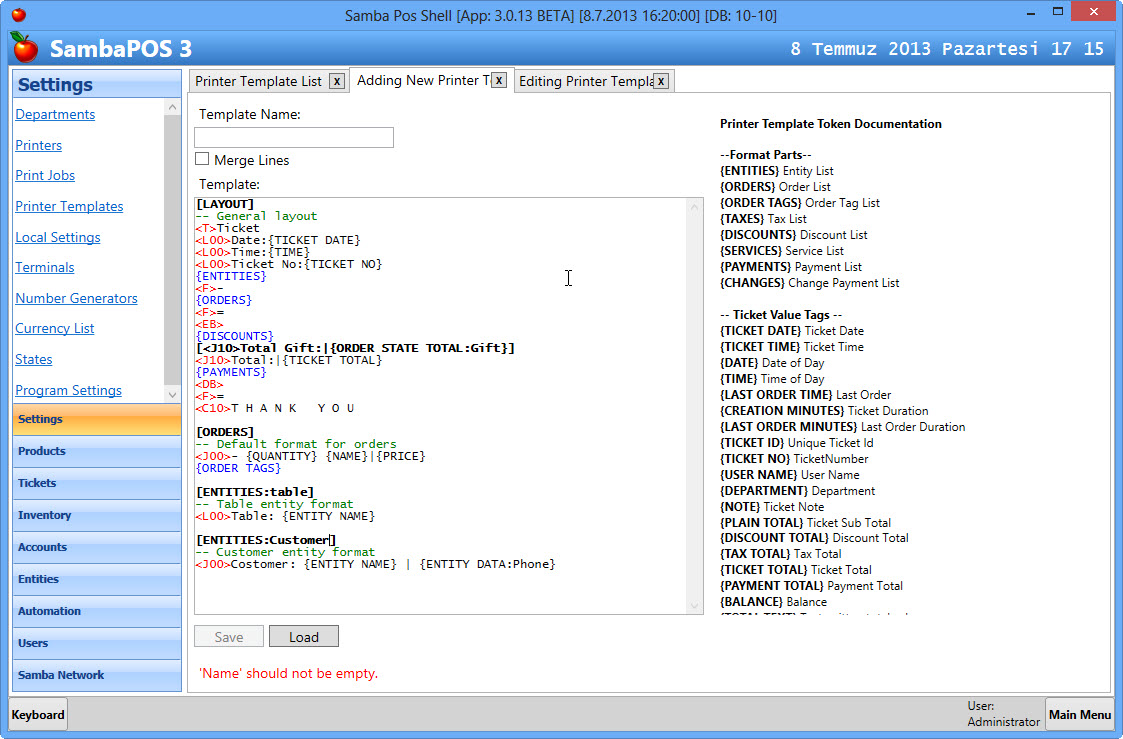Click the Template Name input field
The width and height of the screenshot is (1123, 739).
(294, 137)
